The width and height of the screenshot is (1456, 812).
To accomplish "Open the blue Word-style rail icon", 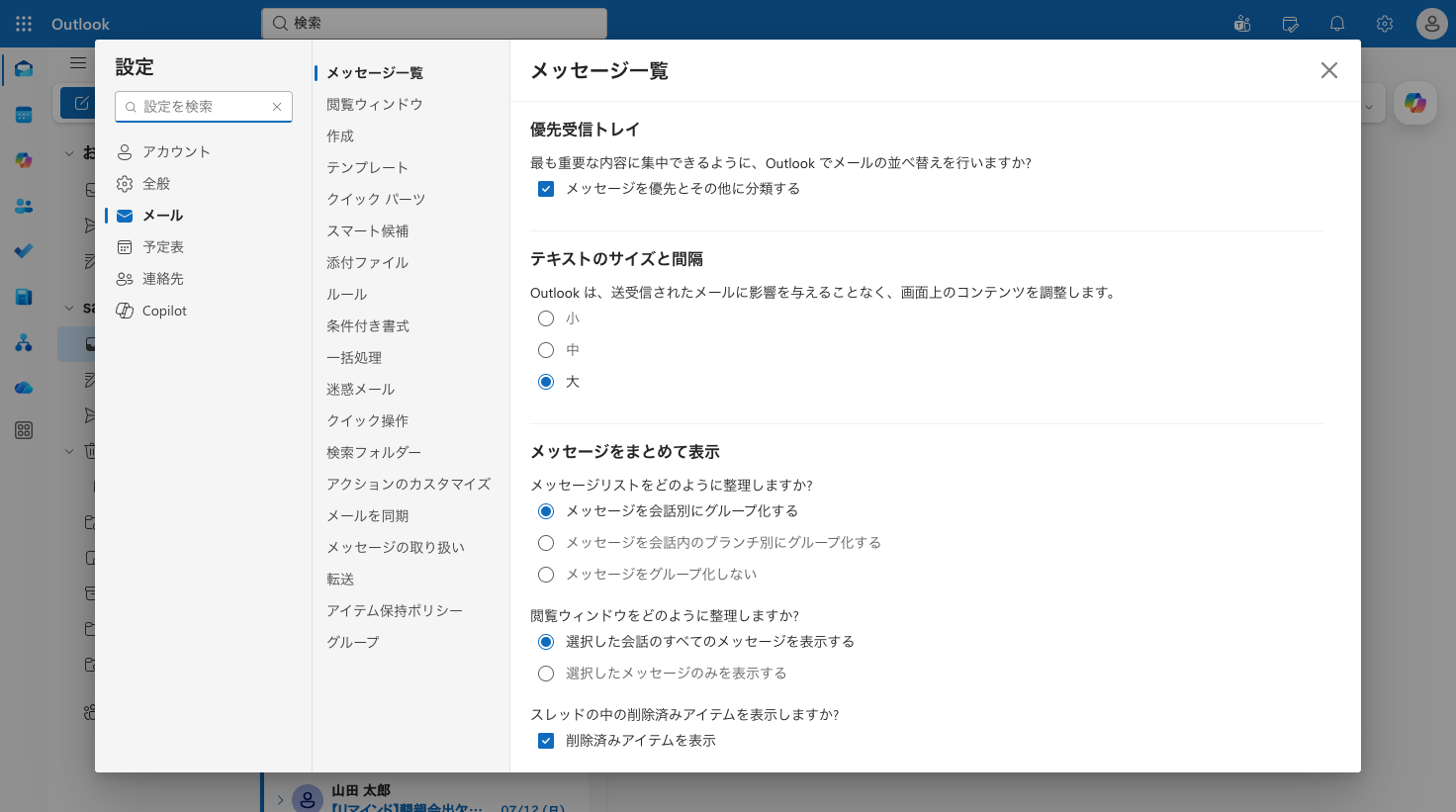I will click(x=24, y=297).
